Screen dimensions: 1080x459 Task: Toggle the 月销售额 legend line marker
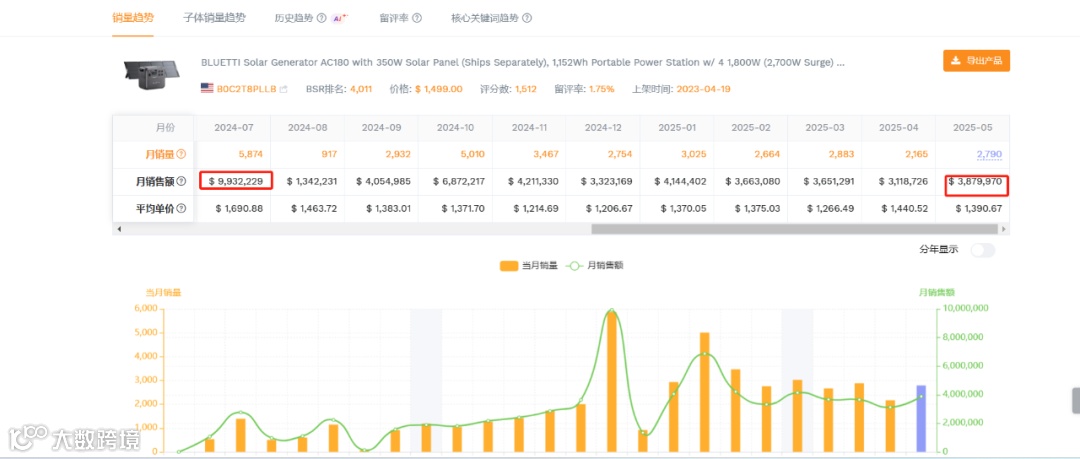click(574, 265)
